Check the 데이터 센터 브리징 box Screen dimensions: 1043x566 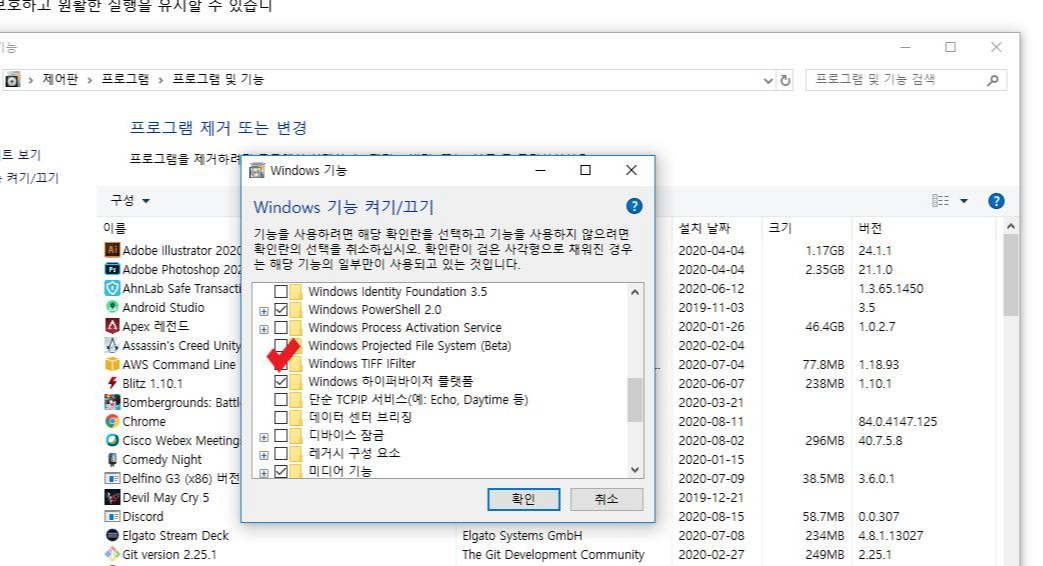pos(281,417)
